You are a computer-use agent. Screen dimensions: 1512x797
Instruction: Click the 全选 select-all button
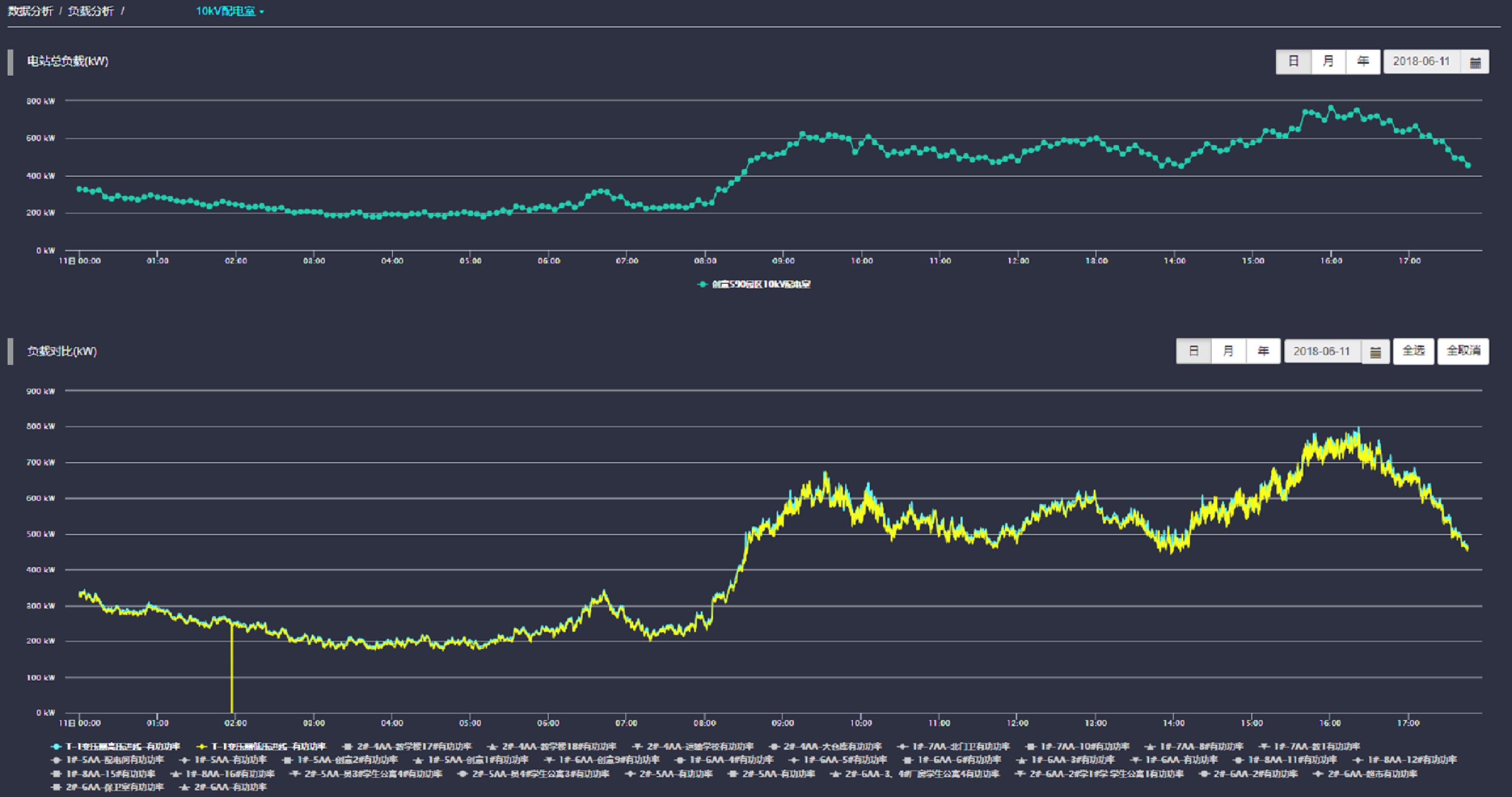tap(1413, 351)
